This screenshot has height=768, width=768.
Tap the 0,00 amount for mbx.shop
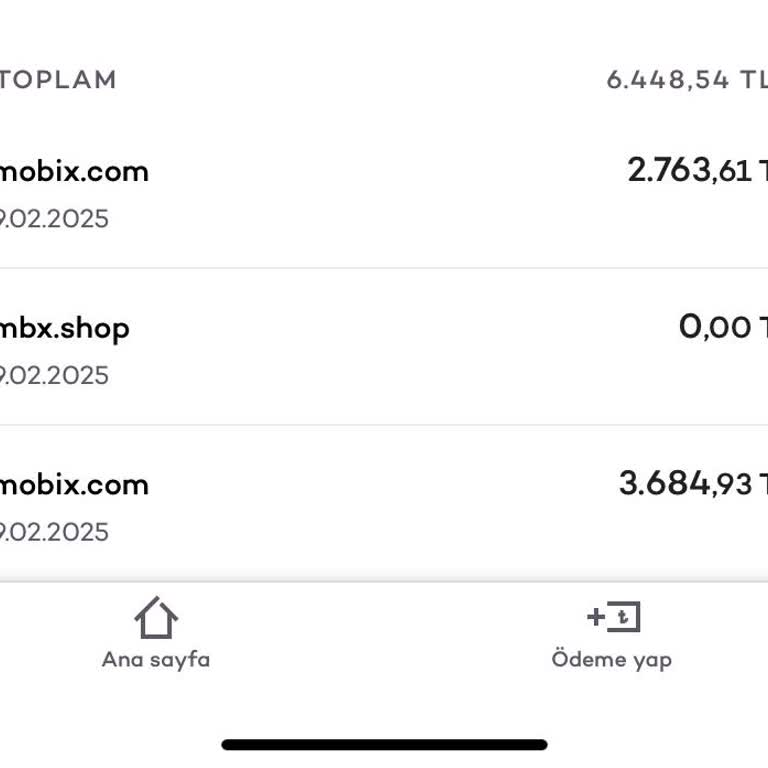click(715, 327)
